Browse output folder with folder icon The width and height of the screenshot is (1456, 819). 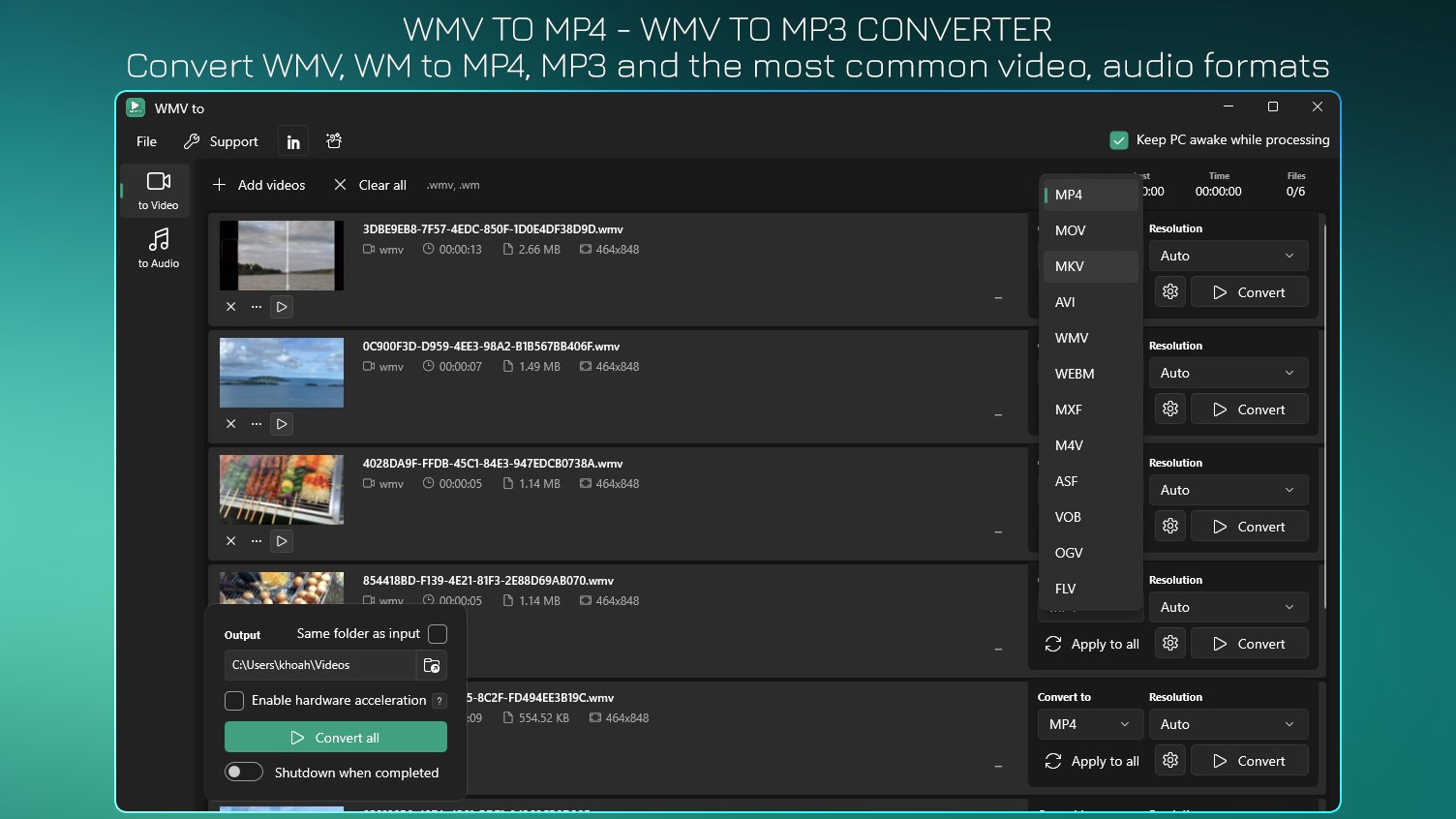(x=432, y=665)
